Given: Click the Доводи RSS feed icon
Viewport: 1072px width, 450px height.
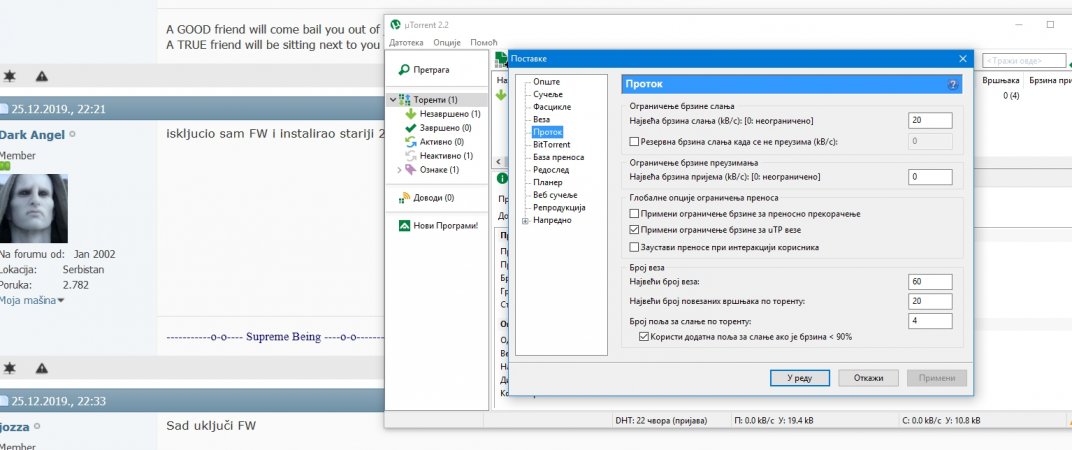Looking at the screenshot, I should (405, 198).
